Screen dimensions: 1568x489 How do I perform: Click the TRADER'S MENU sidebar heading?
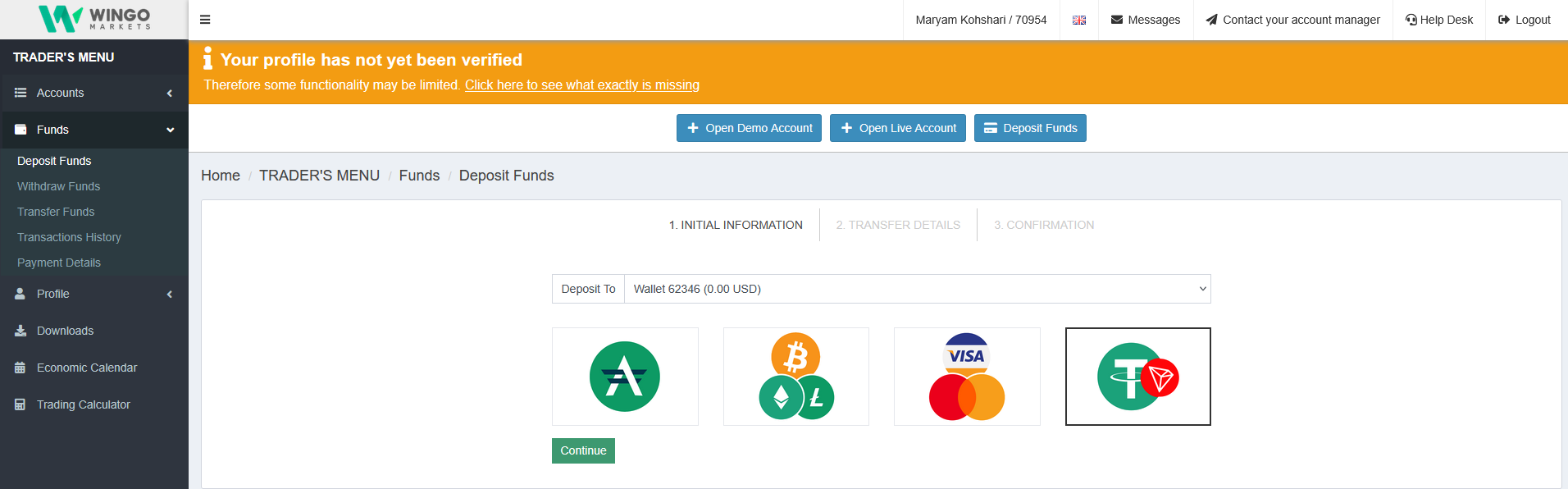tap(63, 57)
